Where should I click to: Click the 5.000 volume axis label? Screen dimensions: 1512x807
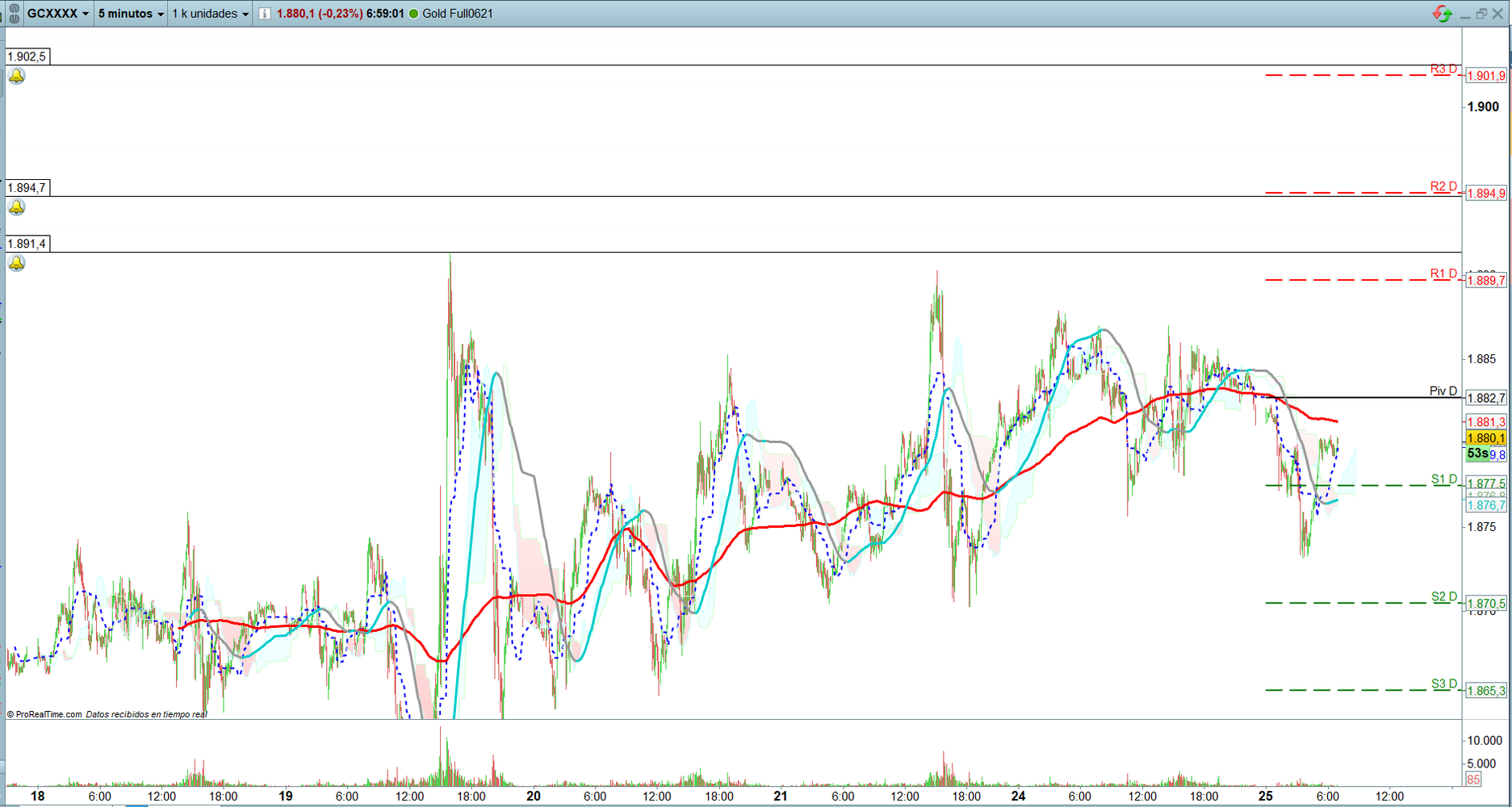(x=1481, y=763)
